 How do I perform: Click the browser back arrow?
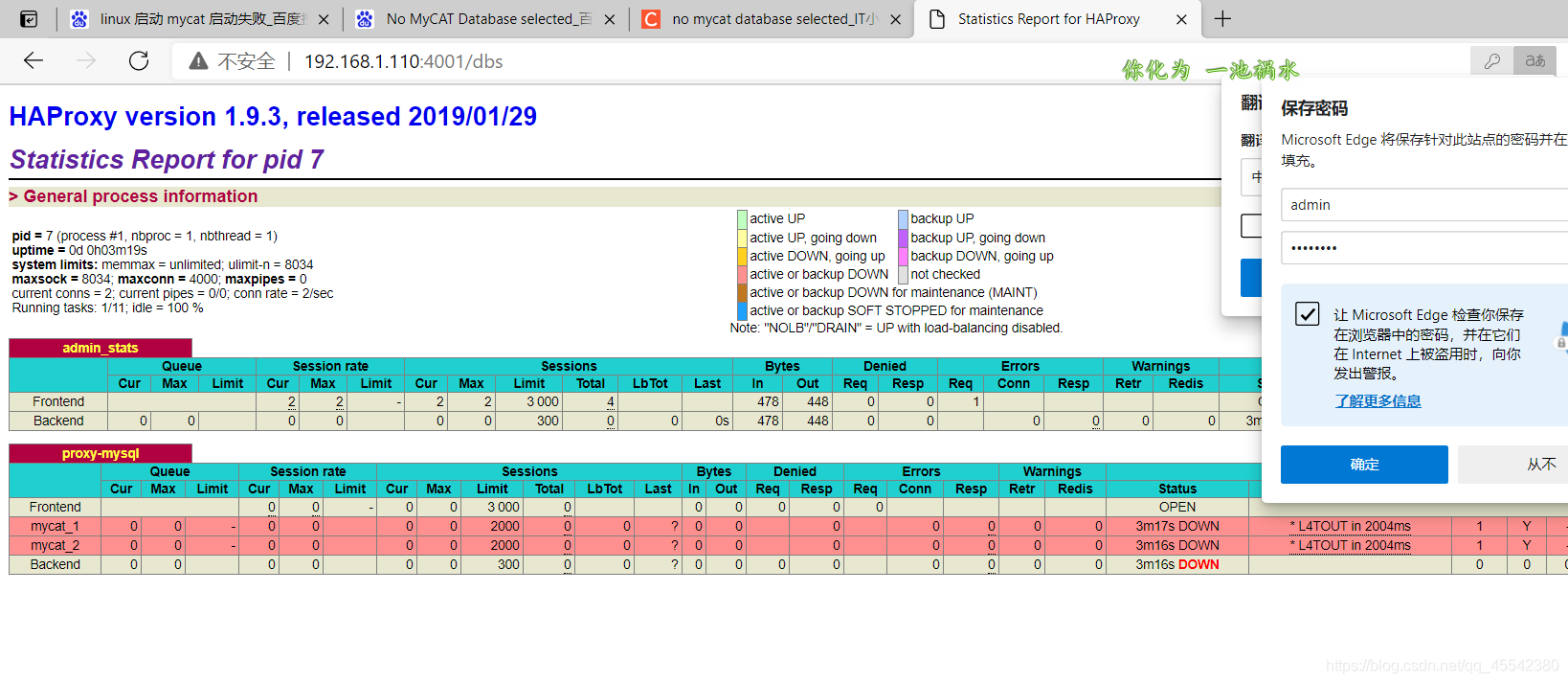pyautogui.click(x=34, y=61)
